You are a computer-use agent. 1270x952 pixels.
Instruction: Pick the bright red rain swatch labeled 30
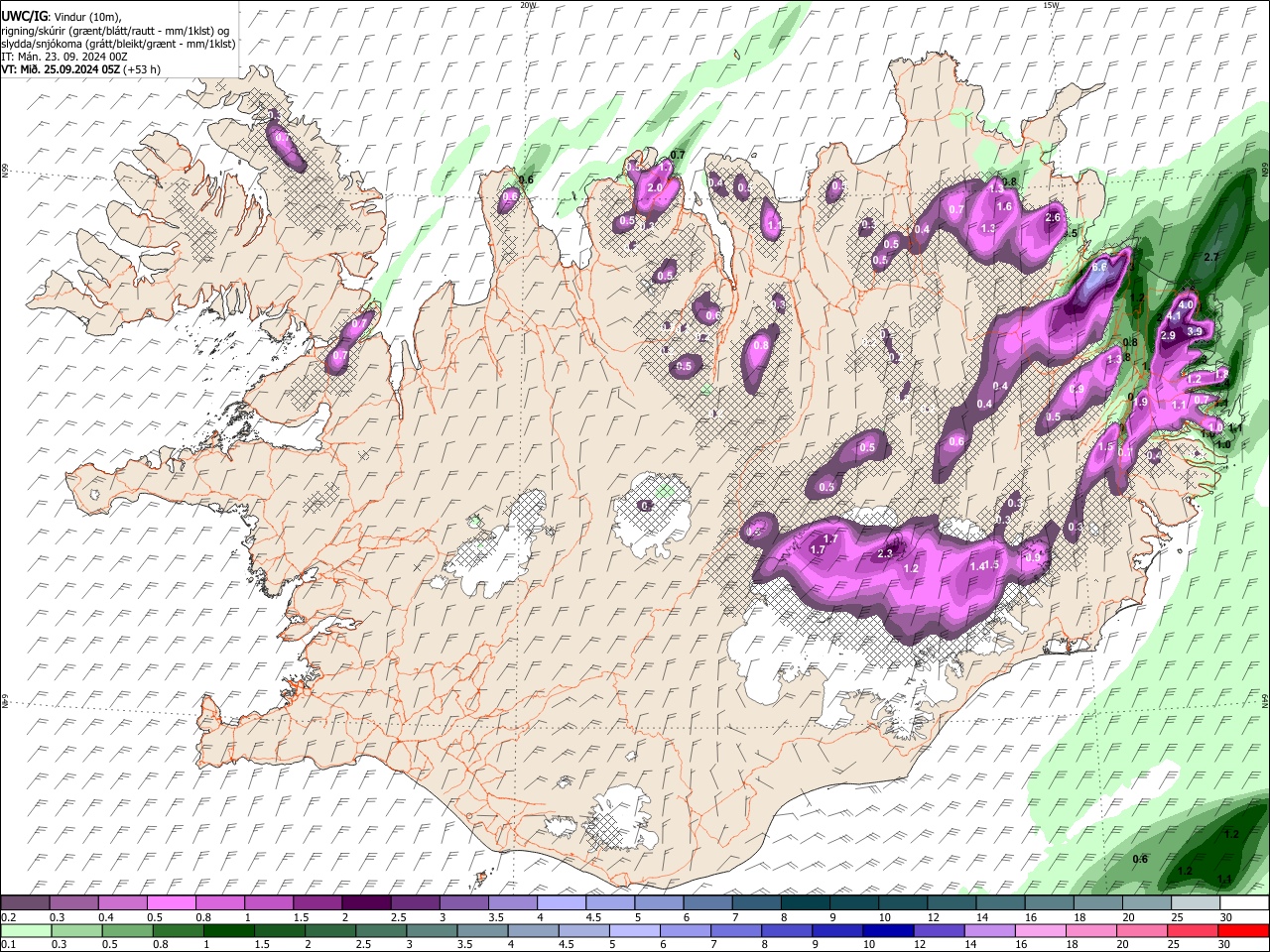pyautogui.click(x=1243, y=931)
